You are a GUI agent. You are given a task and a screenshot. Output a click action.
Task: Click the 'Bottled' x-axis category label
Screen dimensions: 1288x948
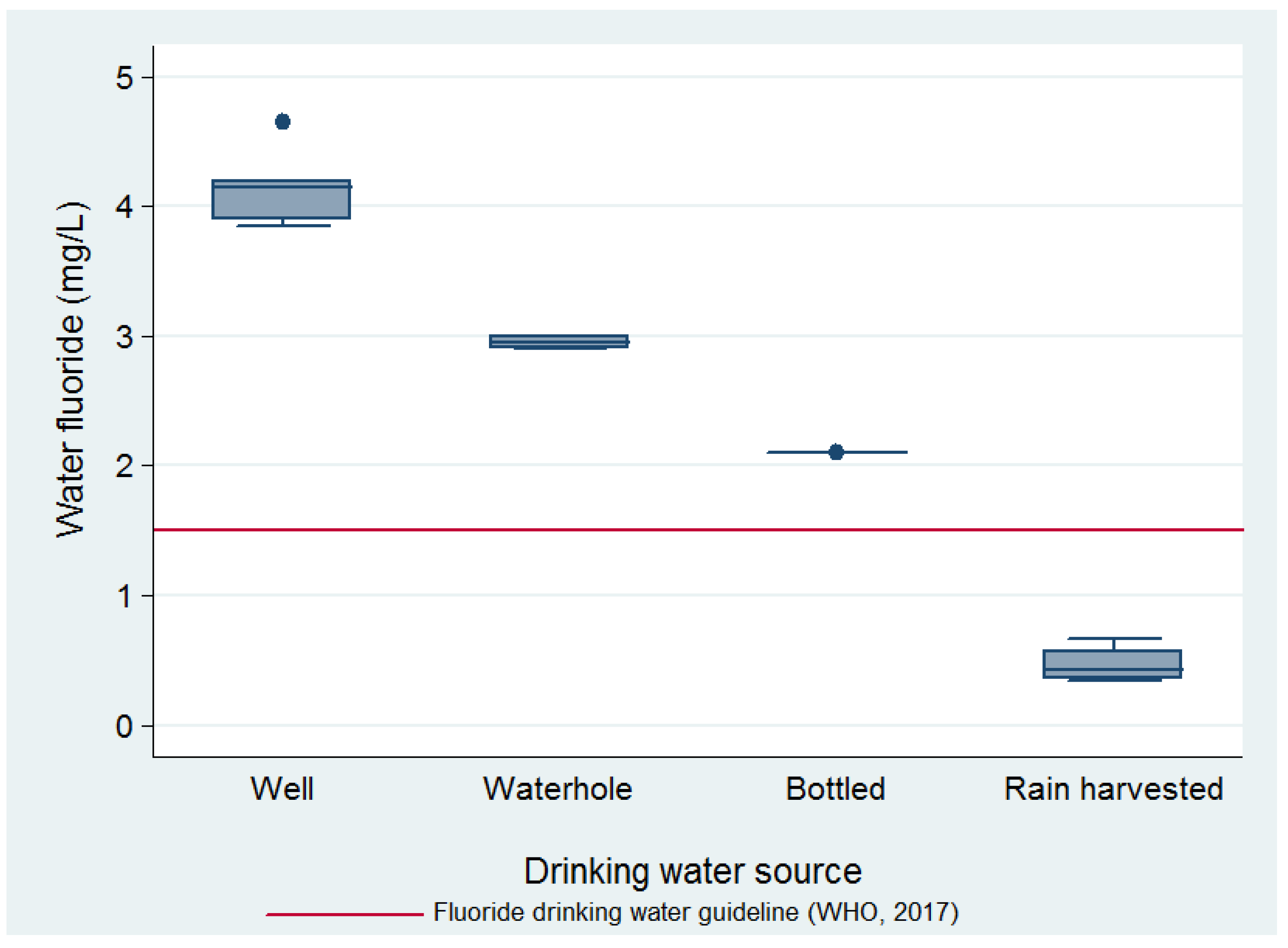836,789
